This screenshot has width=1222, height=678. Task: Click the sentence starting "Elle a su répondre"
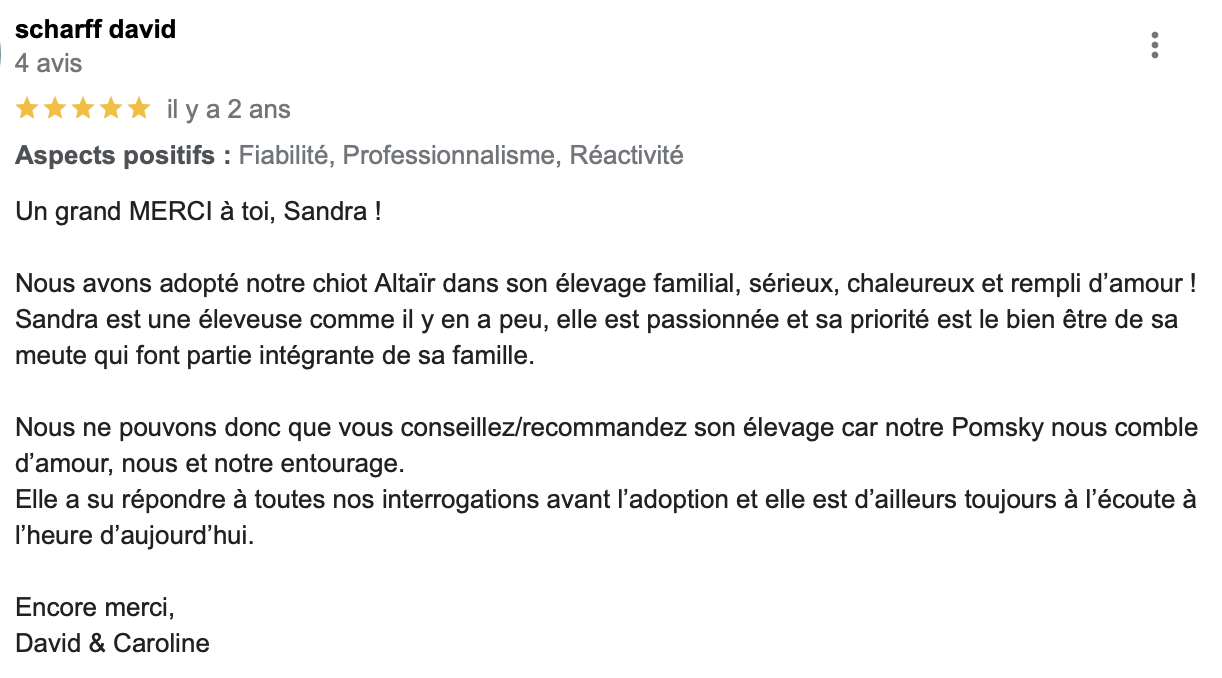605,499
